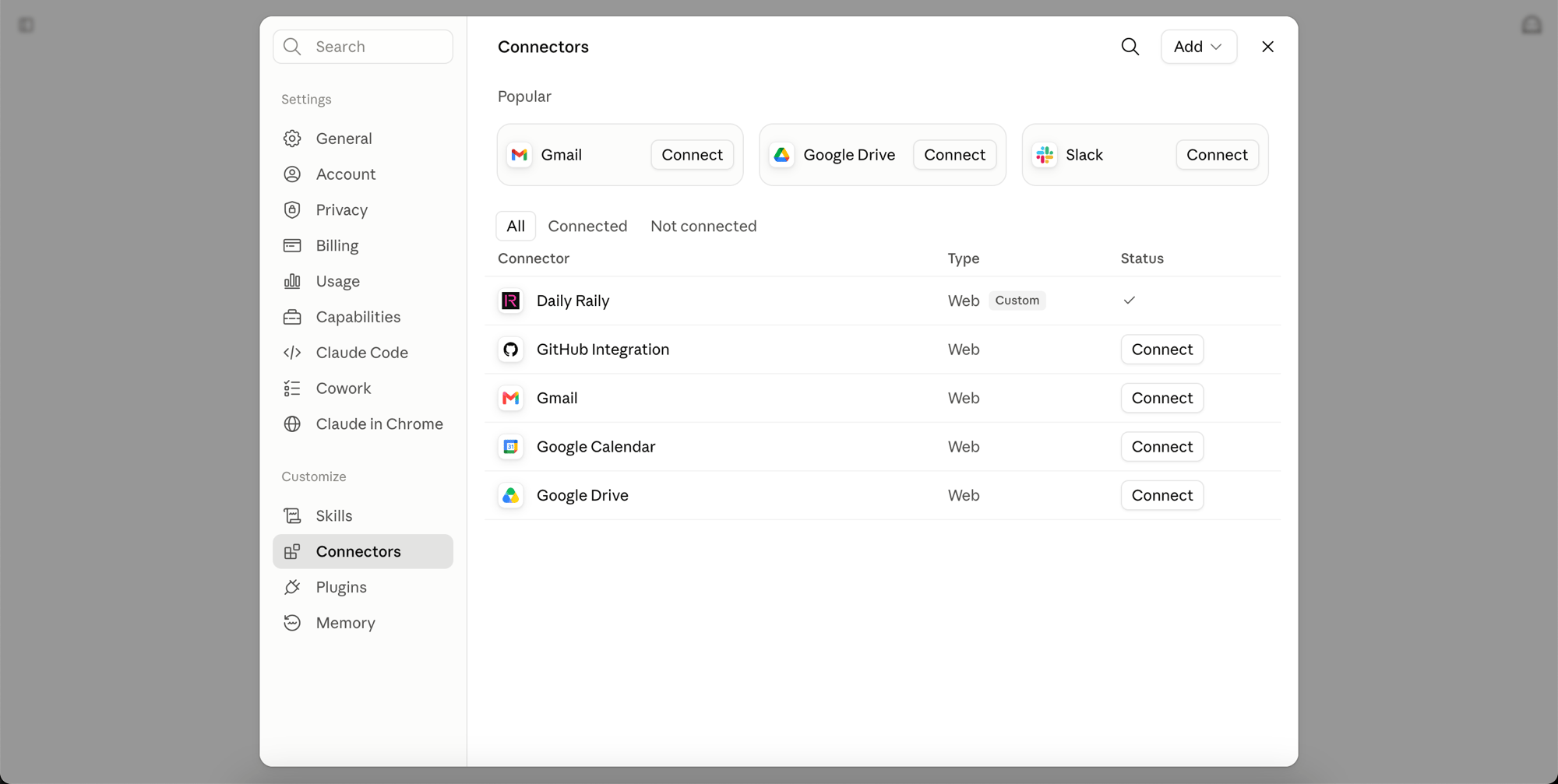The width and height of the screenshot is (1558, 784).
Task: Select the All filter tab
Action: click(516, 226)
